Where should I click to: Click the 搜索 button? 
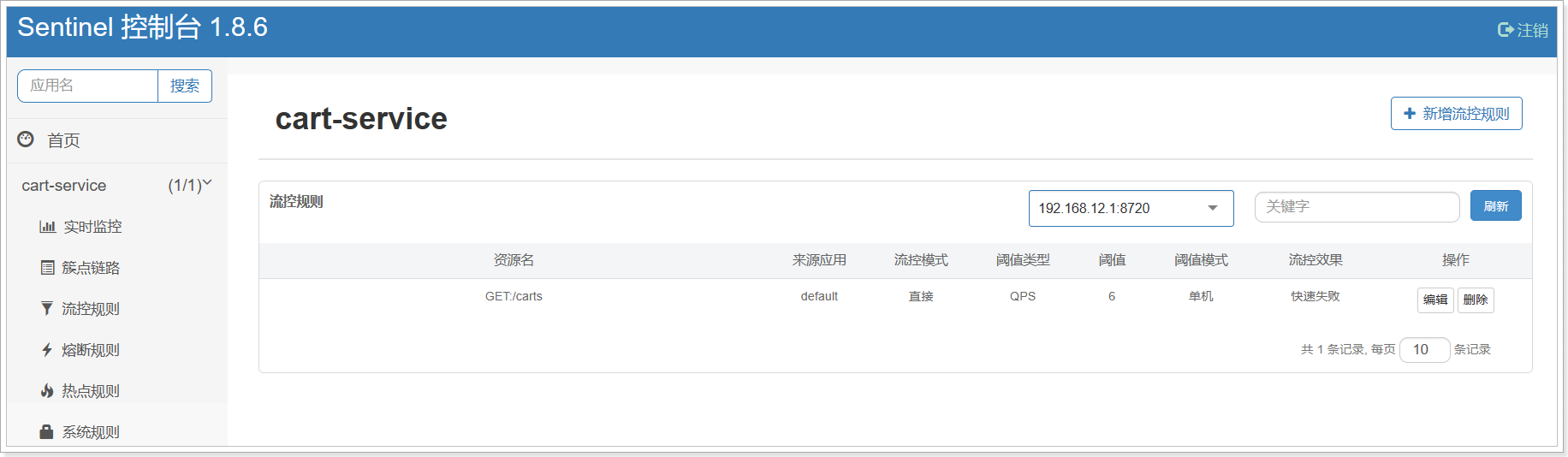coord(185,86)
